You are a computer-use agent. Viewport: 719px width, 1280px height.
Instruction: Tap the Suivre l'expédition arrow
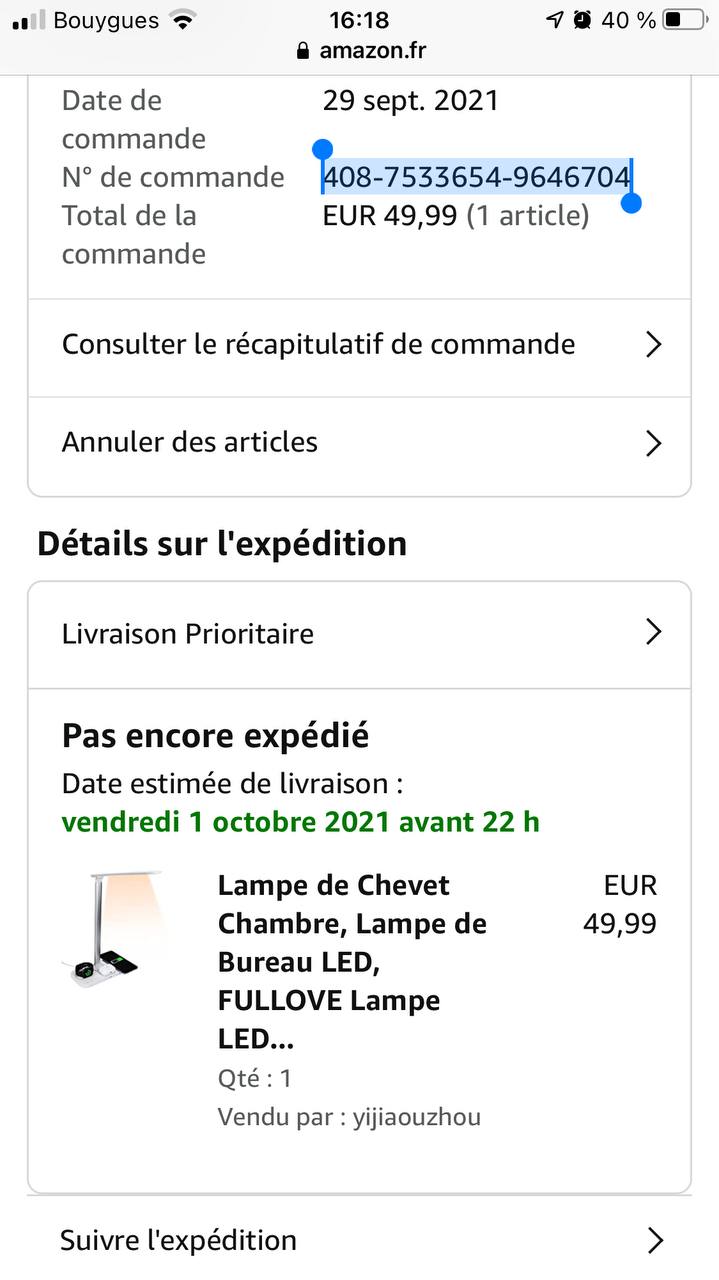click(x=655, y=1241)
